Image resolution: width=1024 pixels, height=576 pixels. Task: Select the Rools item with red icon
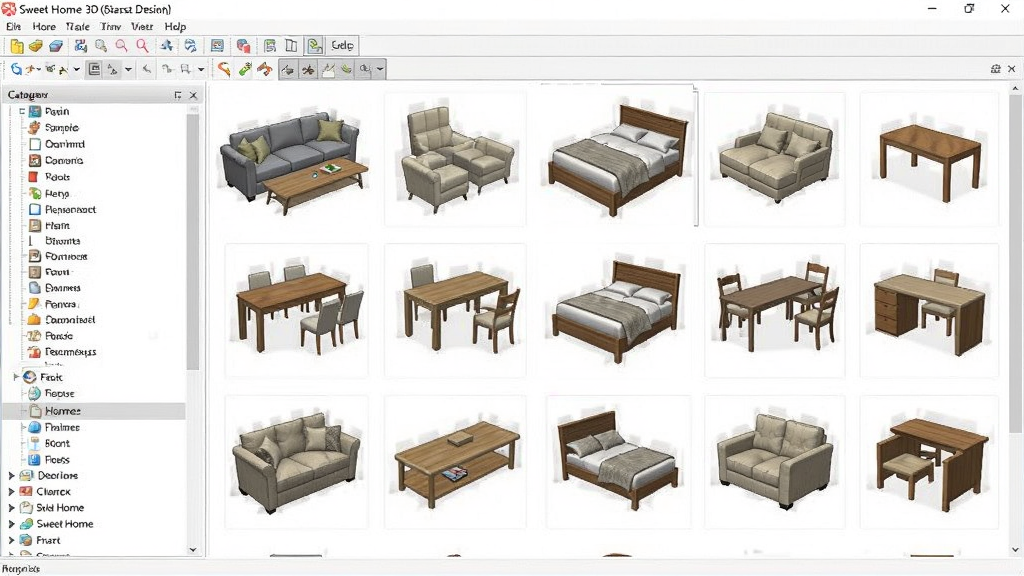click(57, 177)
